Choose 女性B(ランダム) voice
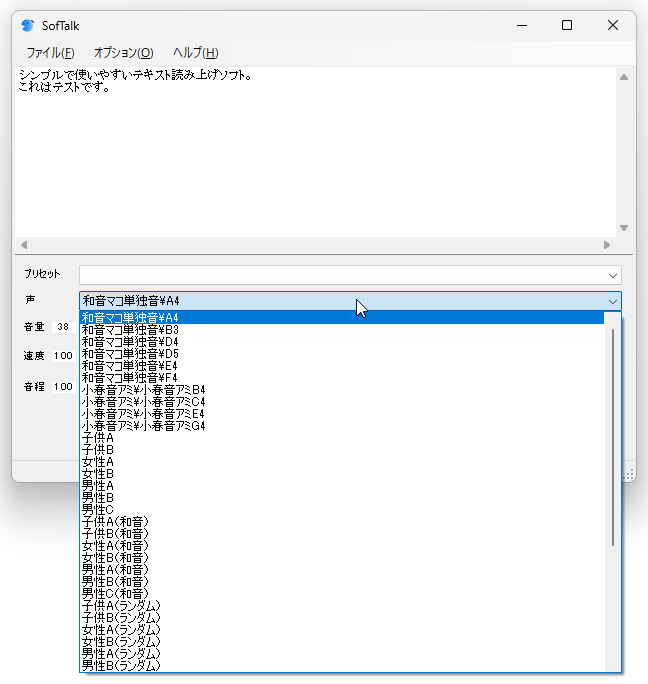Viewport: 648px width, 684px height. click(x=342, y=642)
